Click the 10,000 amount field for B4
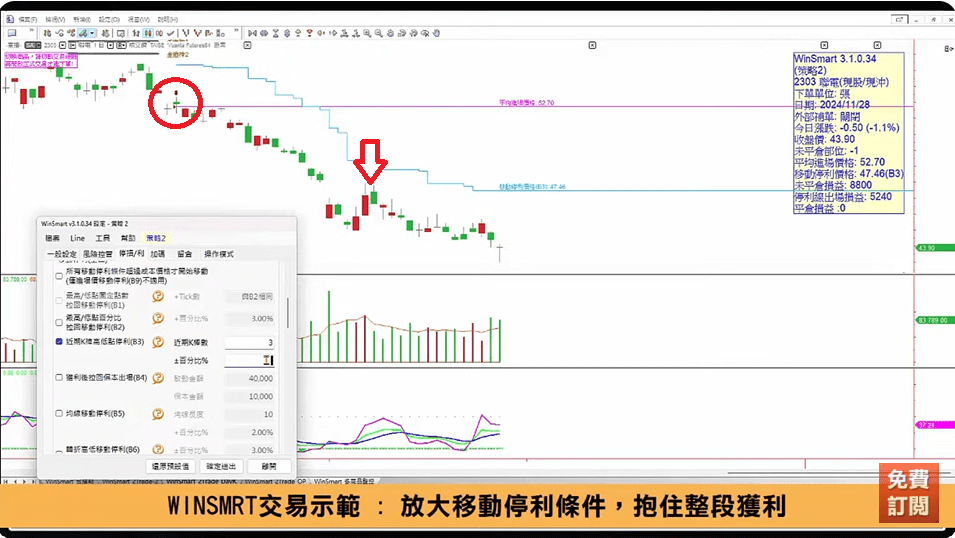 (249, 396)
